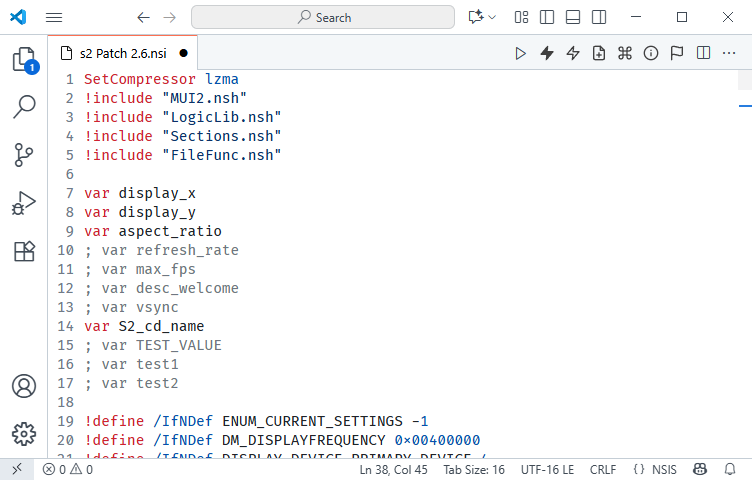Click the filled lightning bolt compile icon
The width and height of the screenshot is (752, 480).
pyautogui.click(x=547, y=53)
